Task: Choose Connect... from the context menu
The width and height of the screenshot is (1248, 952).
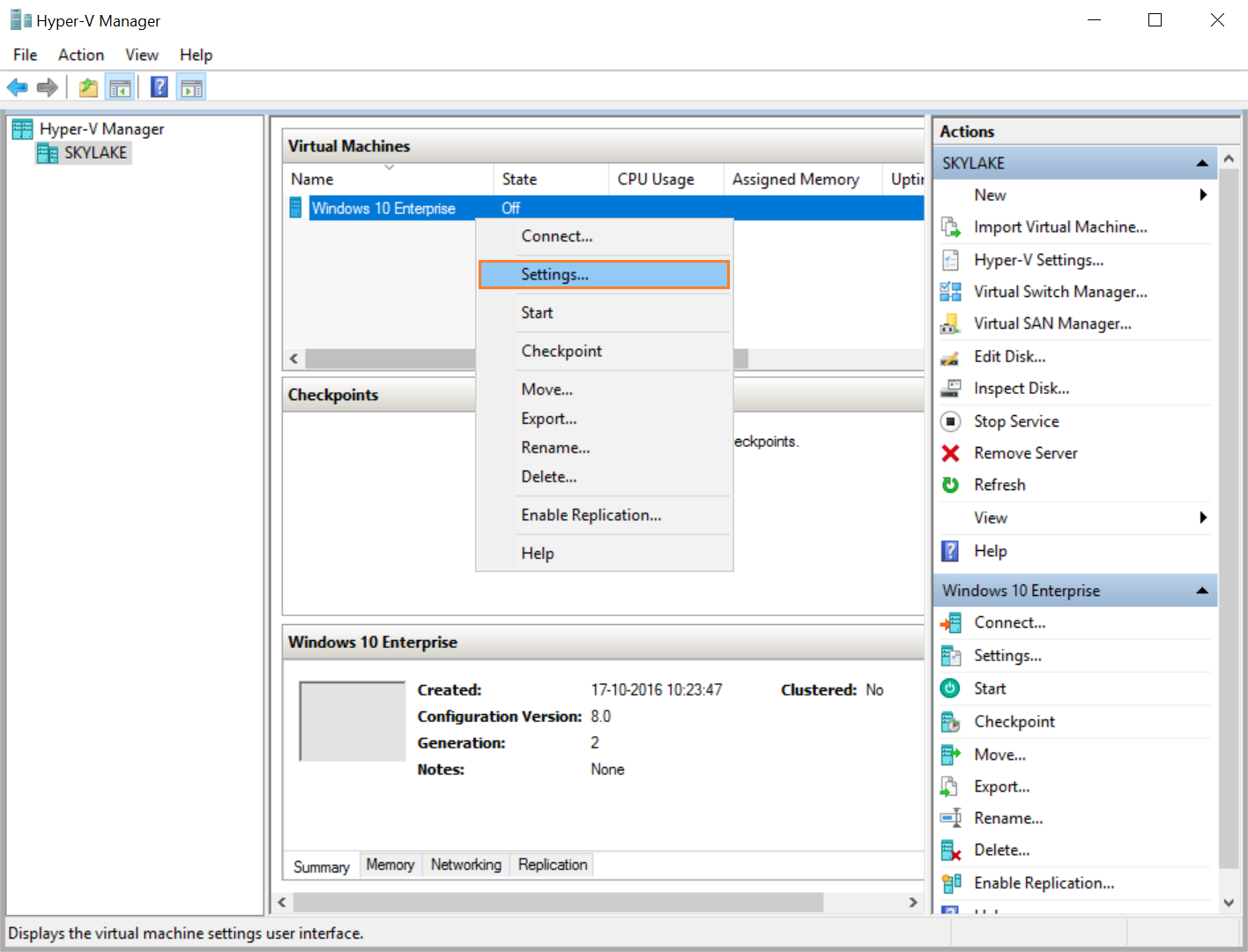Action: (604, 236)
